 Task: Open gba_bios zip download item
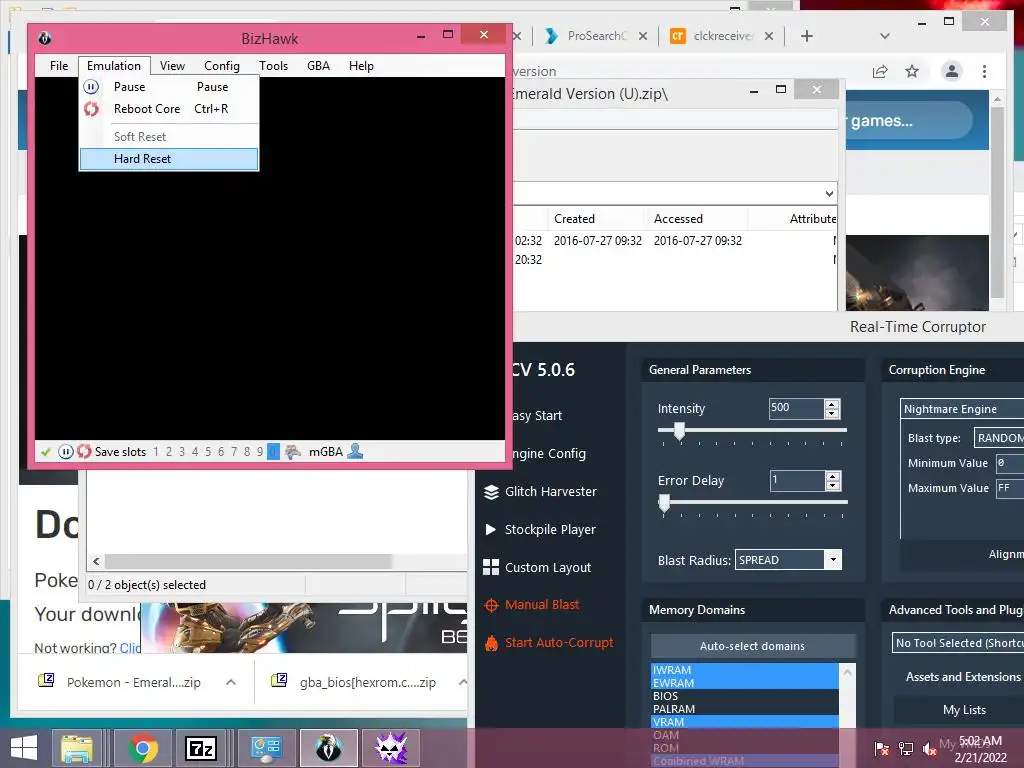click(x=356, y=682)
